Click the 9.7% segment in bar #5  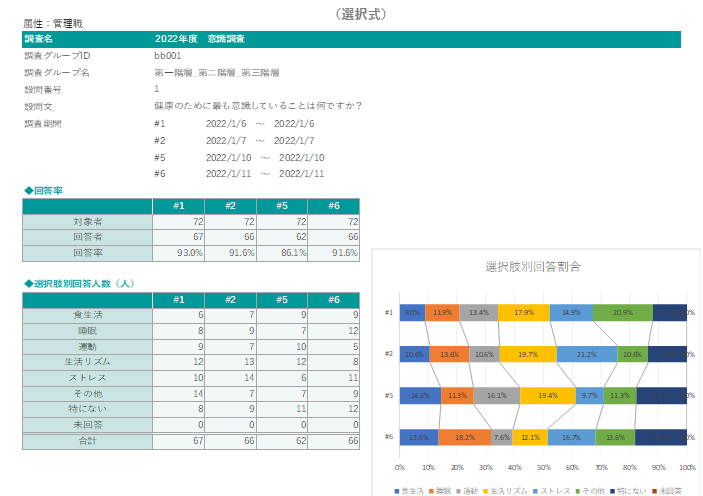(590, 396)
